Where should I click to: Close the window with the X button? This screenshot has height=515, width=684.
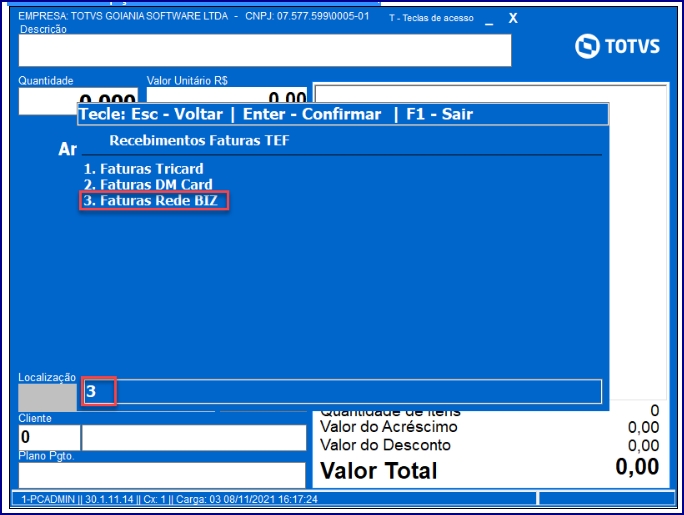click(x=513, y=18)
